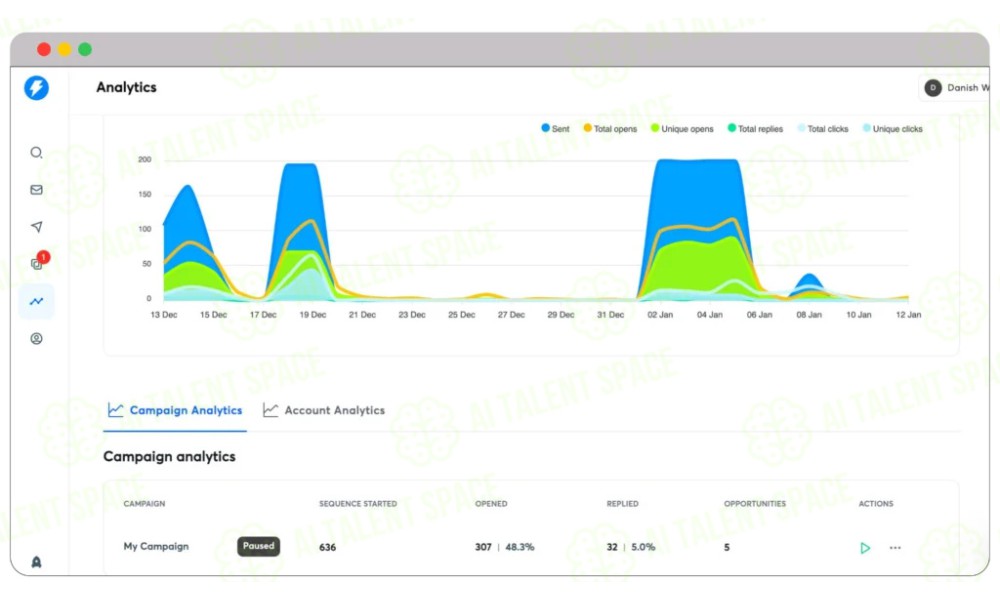Click the 19 Dec x-axis label

click(x=312, y=315)
